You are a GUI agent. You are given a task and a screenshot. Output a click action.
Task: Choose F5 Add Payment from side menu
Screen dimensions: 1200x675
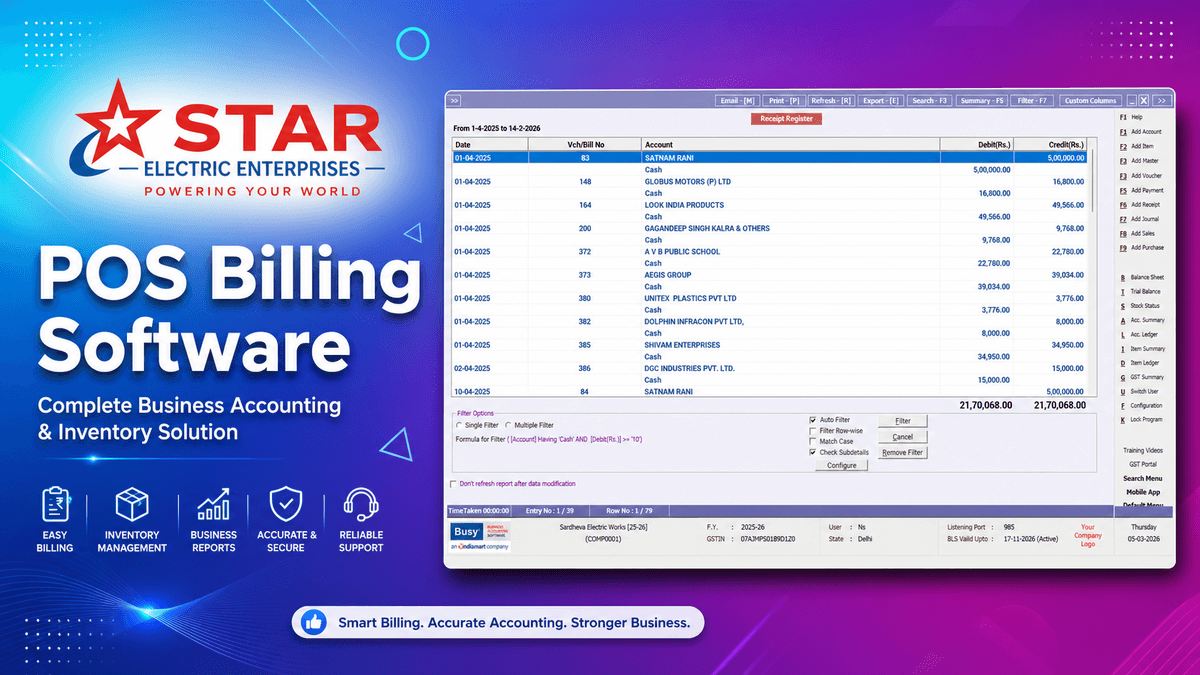coord(1141,190)
